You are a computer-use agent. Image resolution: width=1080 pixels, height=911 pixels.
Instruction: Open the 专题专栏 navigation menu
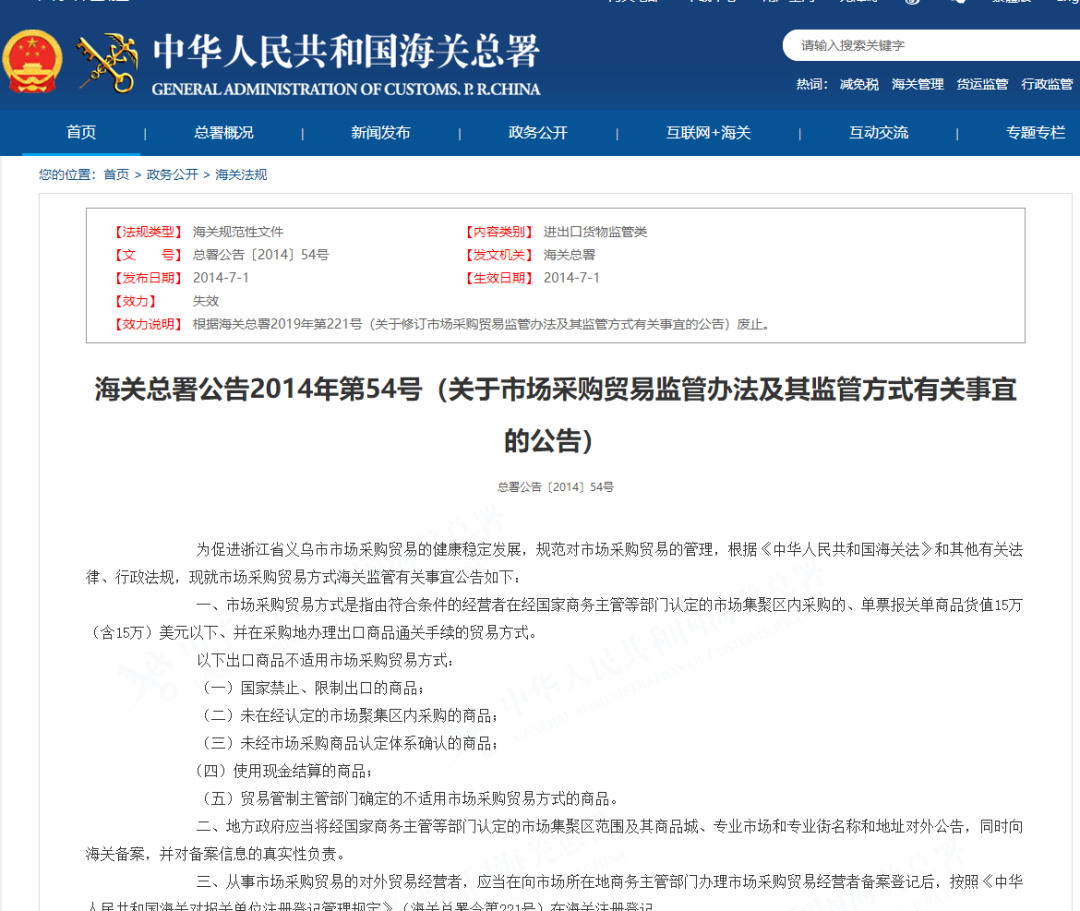point(1034,132)
